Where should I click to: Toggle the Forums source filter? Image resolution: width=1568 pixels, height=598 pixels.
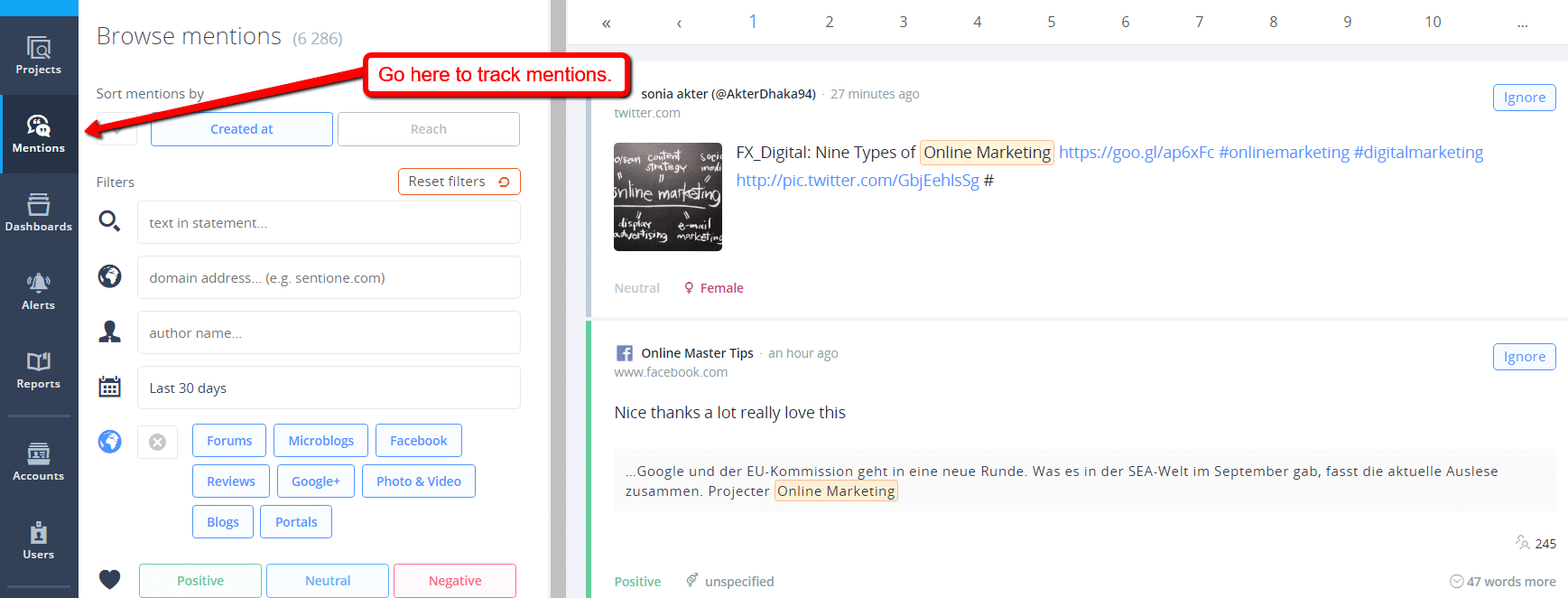tap(229, 441)
